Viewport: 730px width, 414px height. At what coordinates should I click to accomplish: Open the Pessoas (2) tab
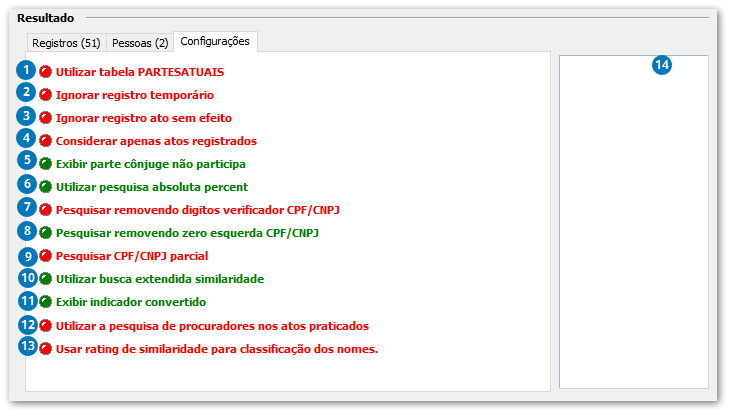pos(140,43)
